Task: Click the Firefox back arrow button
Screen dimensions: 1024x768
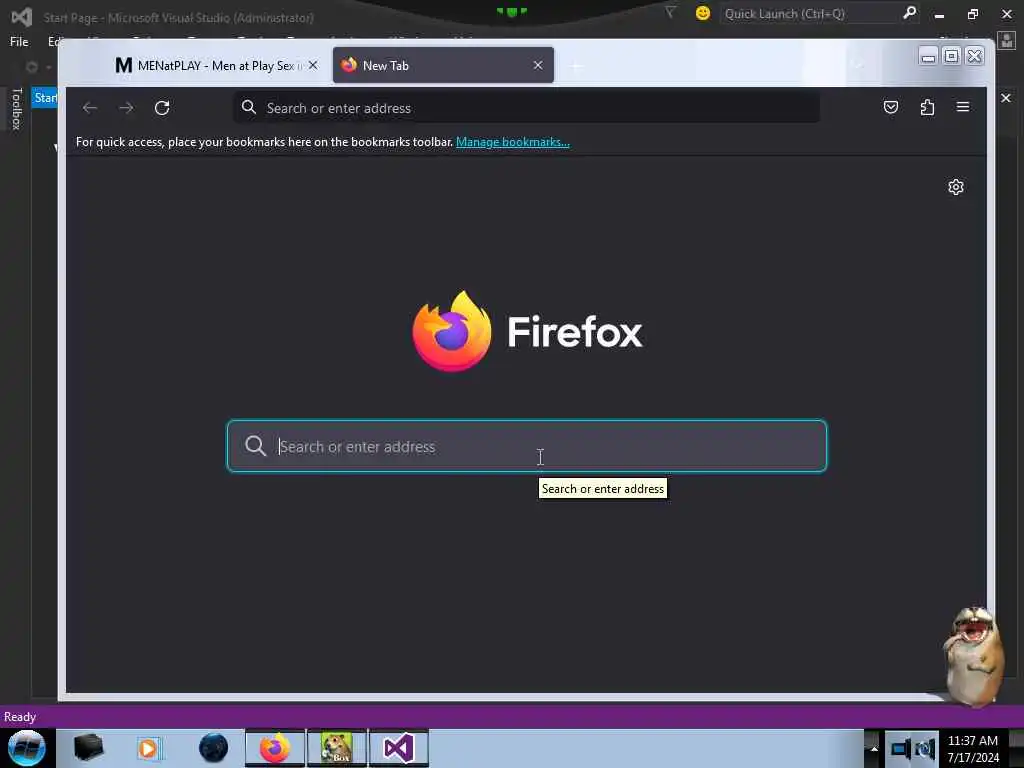Action: click(x=90, y=108)
